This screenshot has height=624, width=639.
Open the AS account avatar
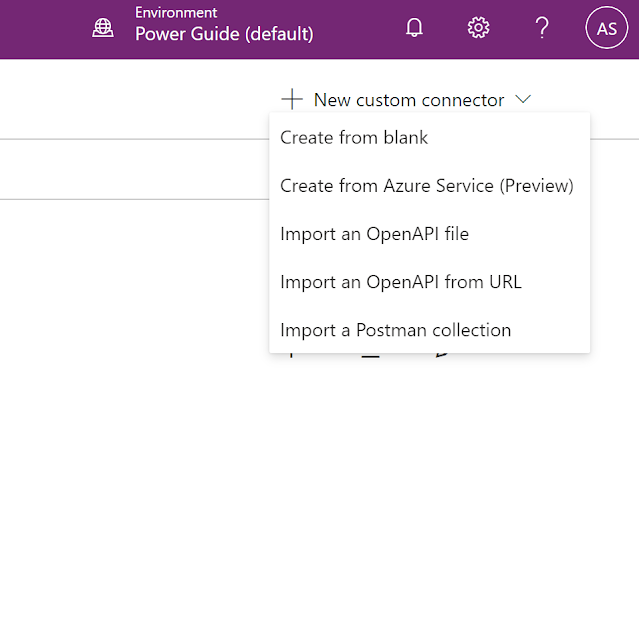click(x=606, y=28)
